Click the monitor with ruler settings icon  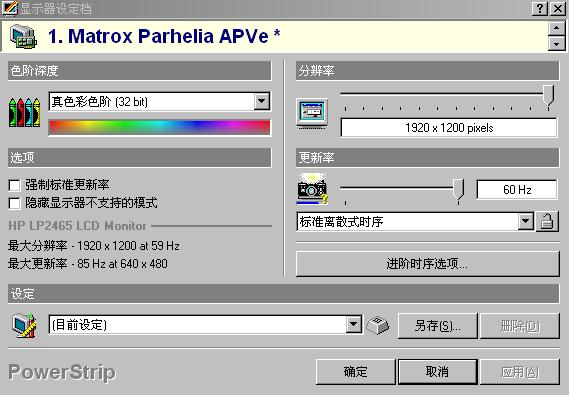point(24,325)
